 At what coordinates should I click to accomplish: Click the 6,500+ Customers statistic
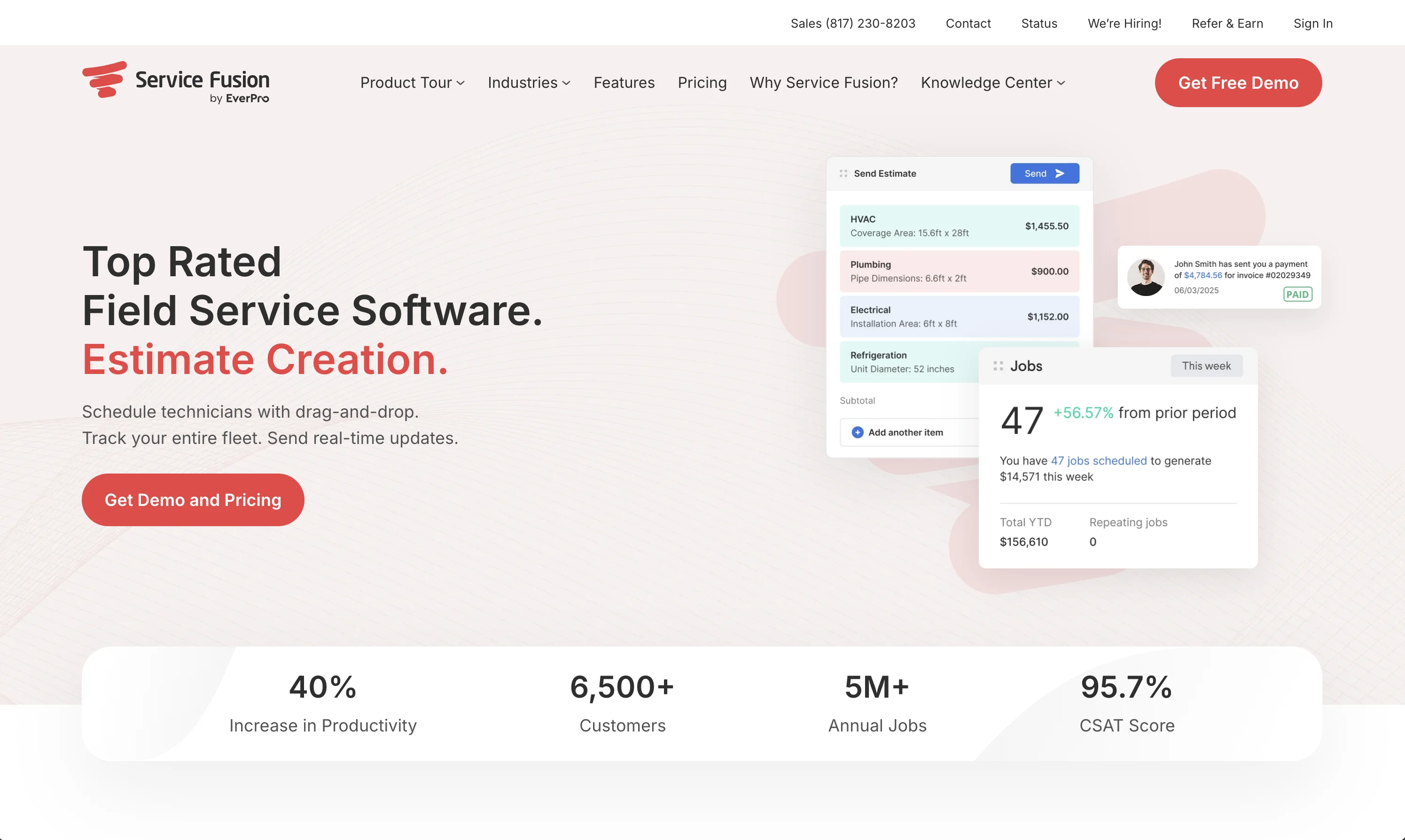point(622,703)
